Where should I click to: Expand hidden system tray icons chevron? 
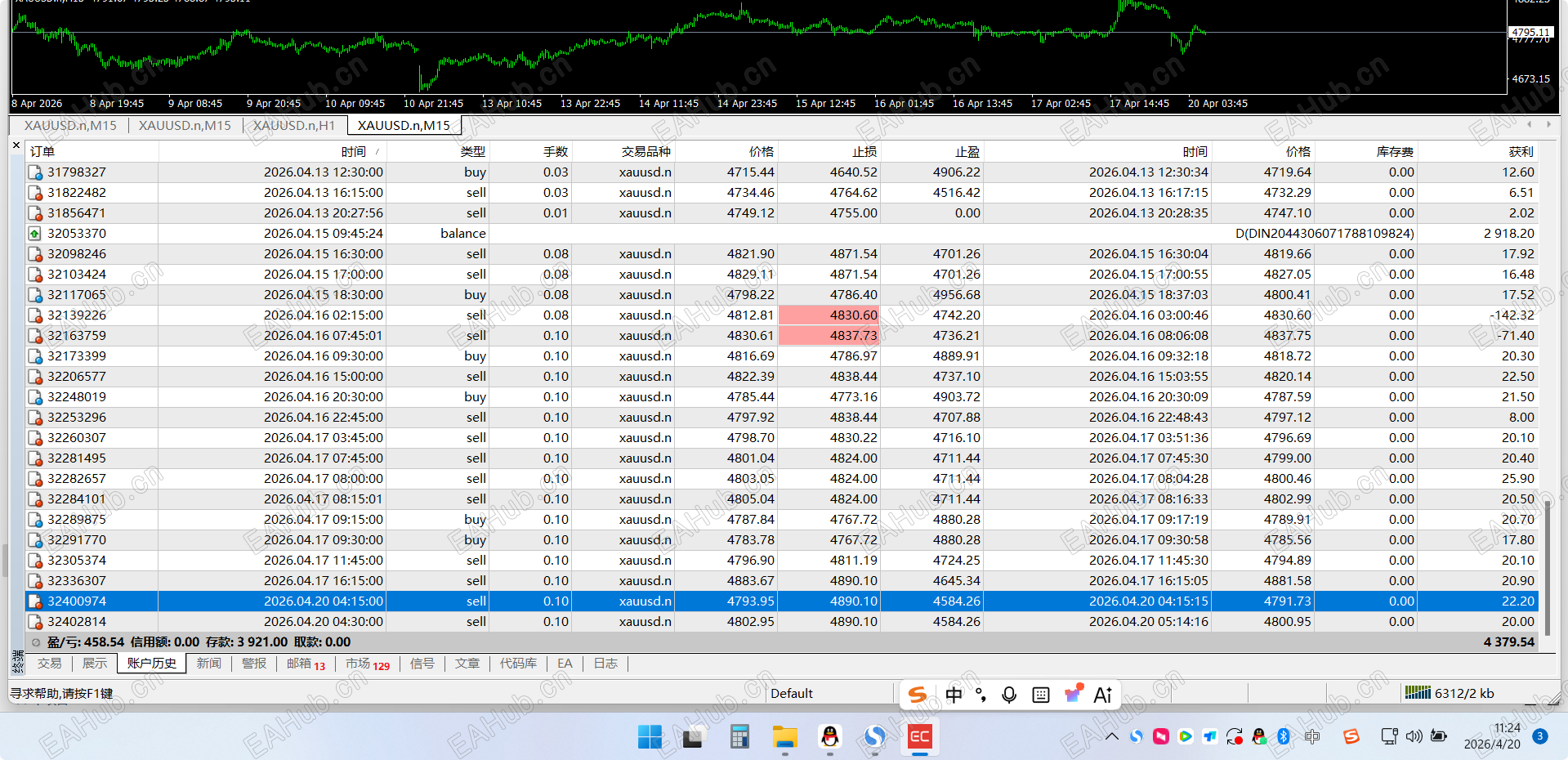(x=1112, y=736)
